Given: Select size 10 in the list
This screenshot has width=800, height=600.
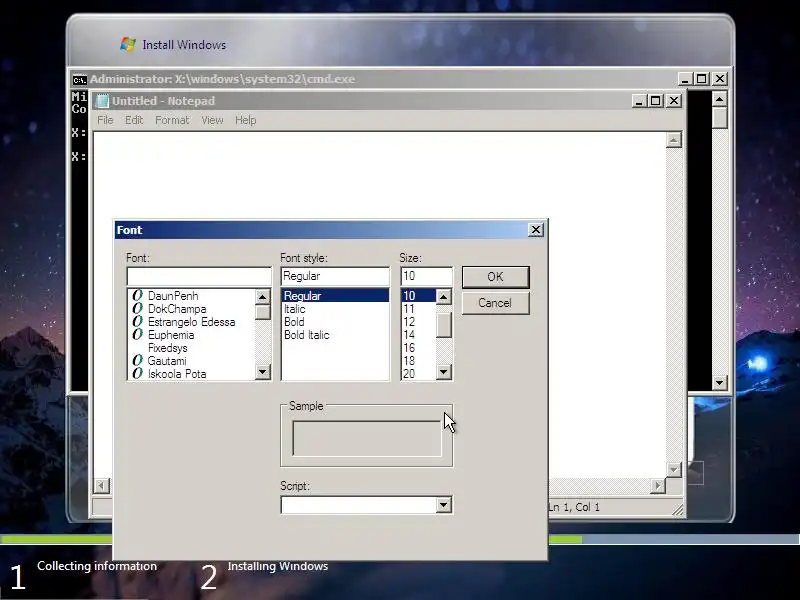Looking at the screenshot, I should pos(419,296).
